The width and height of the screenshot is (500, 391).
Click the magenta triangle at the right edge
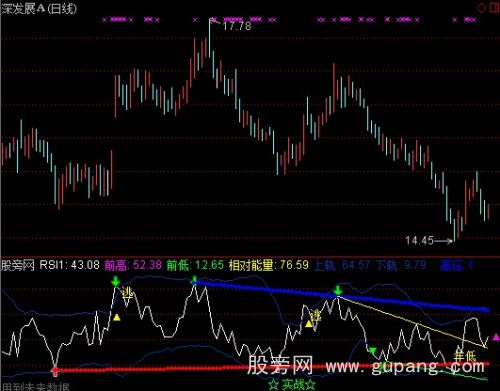[496, 338]
